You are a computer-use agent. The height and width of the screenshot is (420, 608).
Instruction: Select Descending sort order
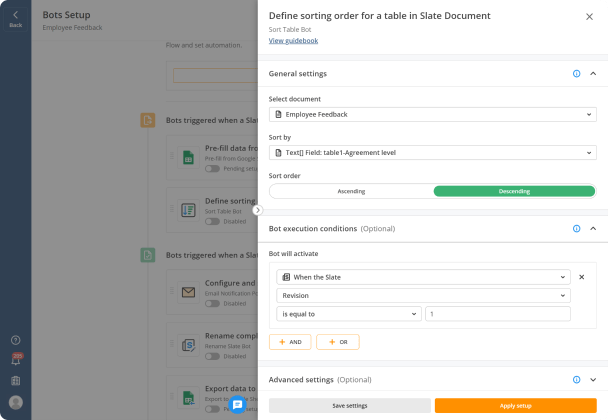[x=514, y=191]
